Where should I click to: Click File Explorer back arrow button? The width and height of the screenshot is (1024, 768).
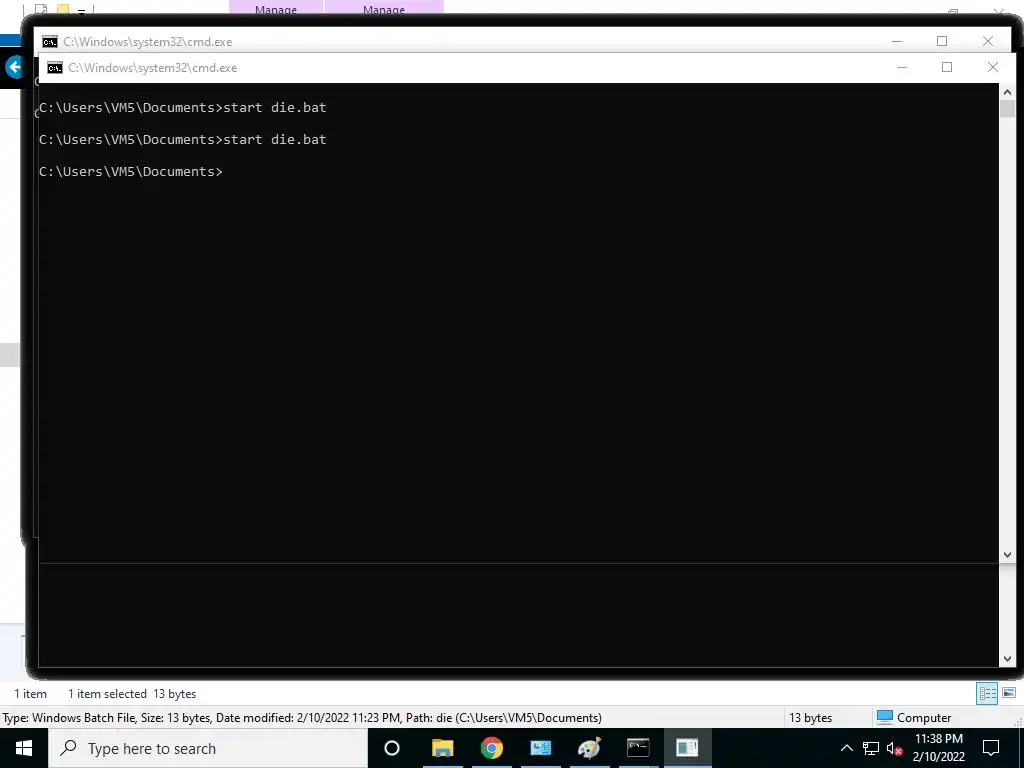coord(13,67)
